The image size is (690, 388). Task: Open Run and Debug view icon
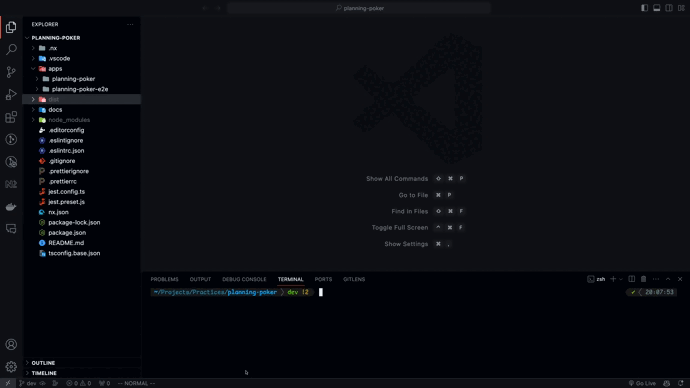(x=11, y=94)
